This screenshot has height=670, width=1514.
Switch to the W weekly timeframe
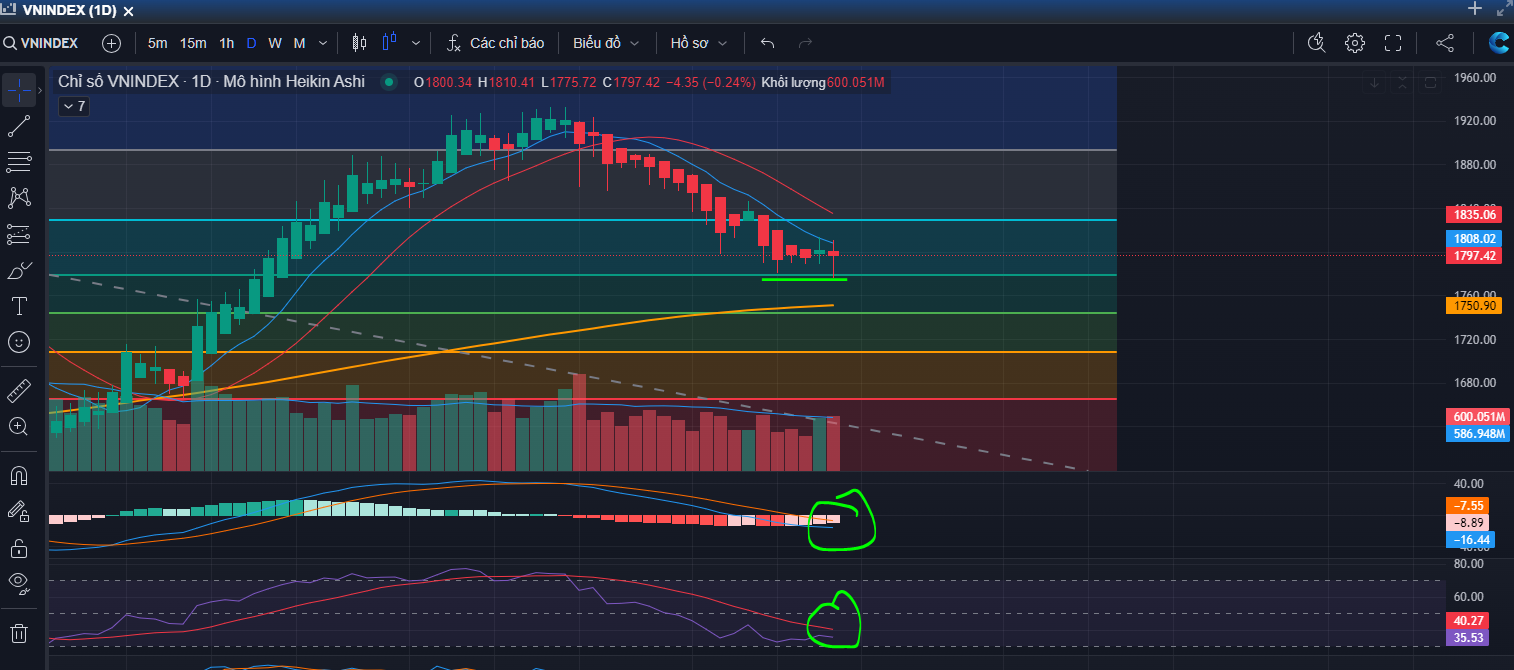click(x=275, y=43)
